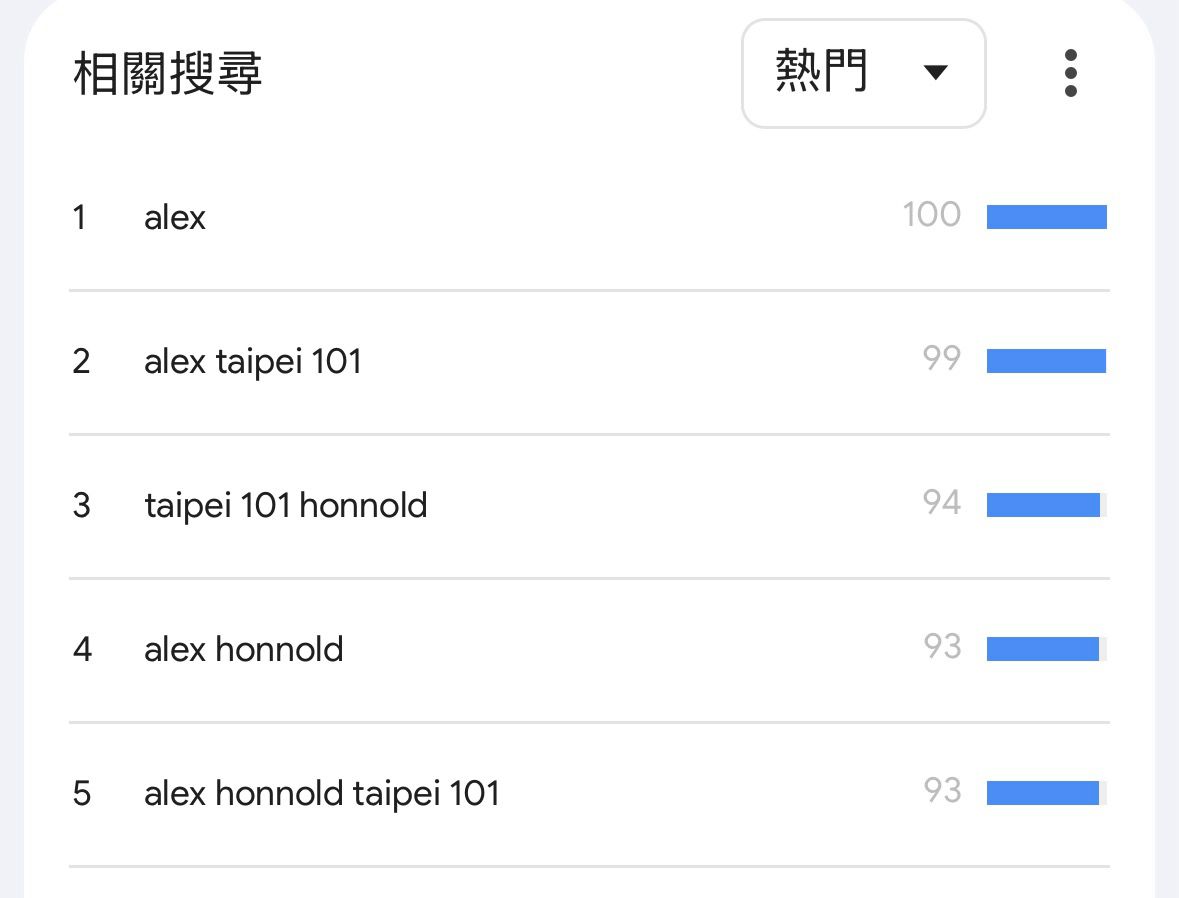This screenshot has width=1179, height=898.
Task: Open the "alex honnold" search query
Action: click(243, 649)
